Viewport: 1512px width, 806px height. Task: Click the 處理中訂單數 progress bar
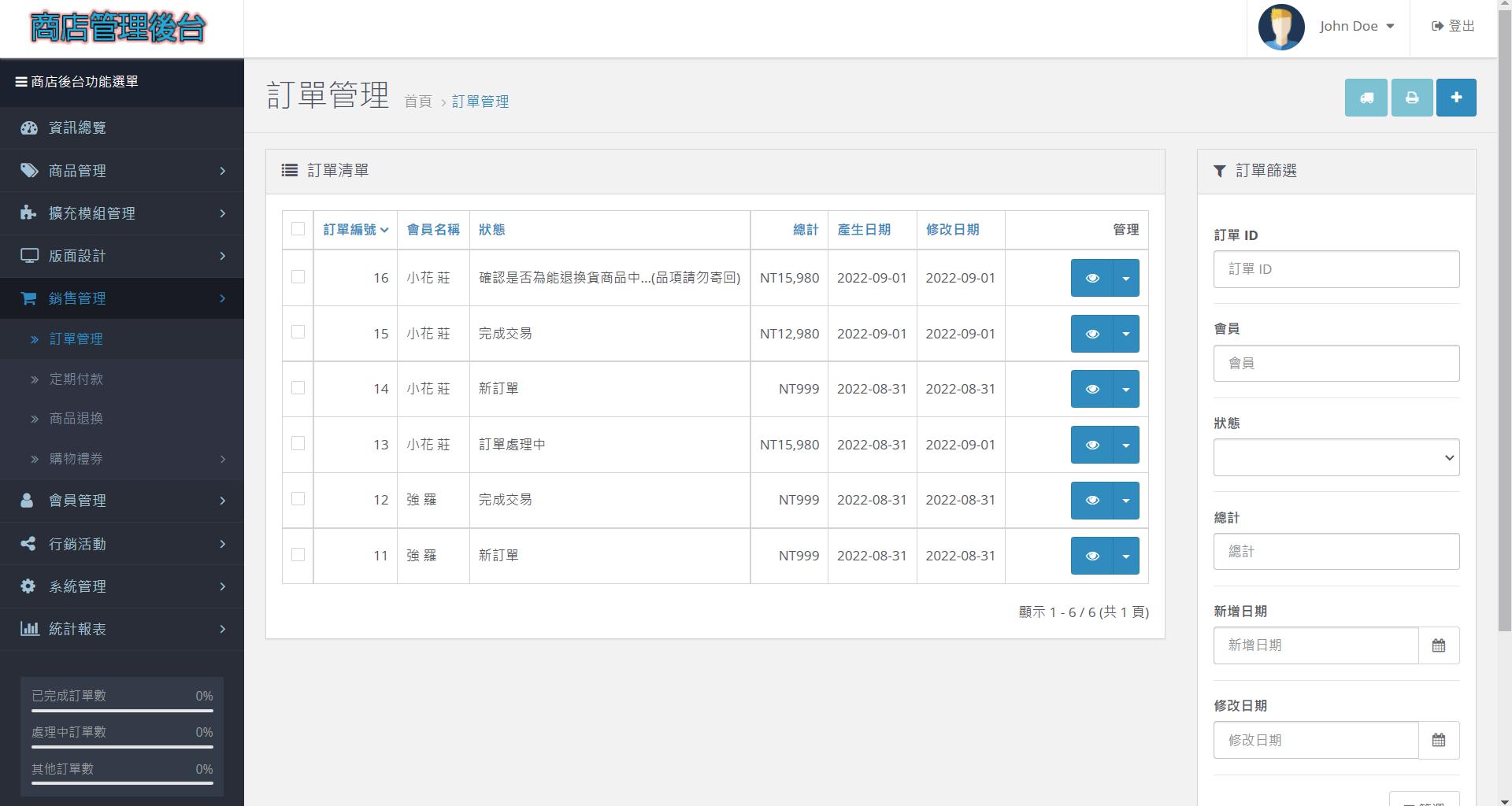point(122,747)
